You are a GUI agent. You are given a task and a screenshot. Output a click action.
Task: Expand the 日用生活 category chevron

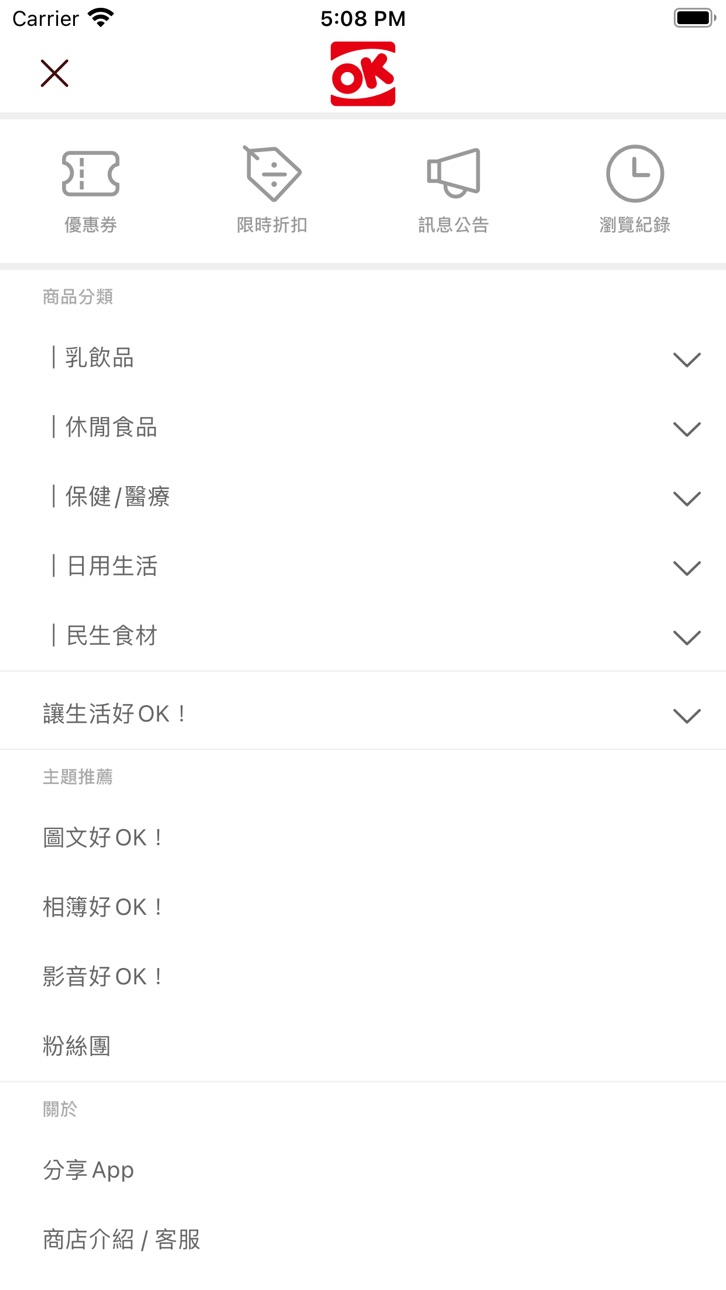687,568
